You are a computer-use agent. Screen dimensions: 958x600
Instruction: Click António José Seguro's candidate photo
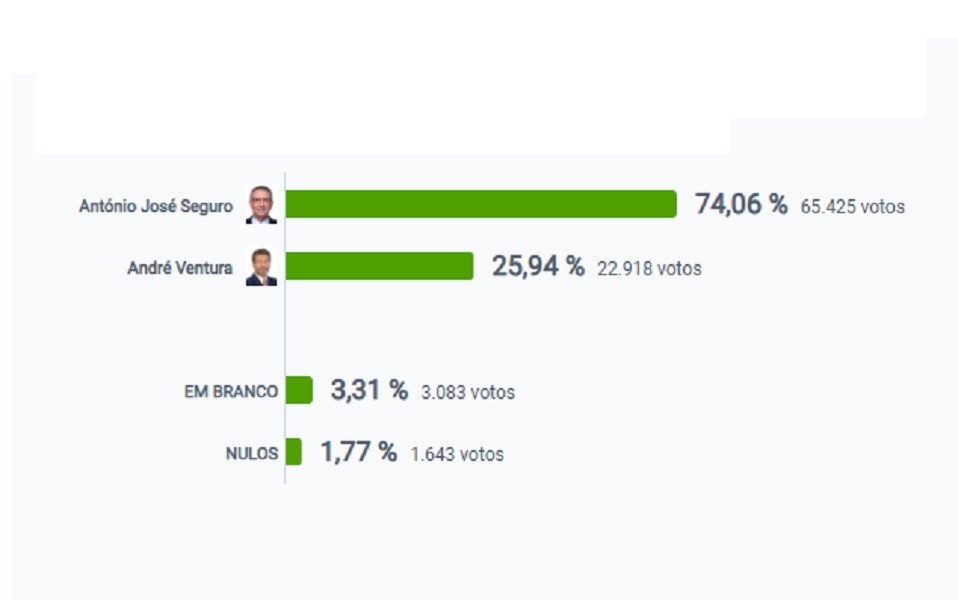tap(261, 204)
